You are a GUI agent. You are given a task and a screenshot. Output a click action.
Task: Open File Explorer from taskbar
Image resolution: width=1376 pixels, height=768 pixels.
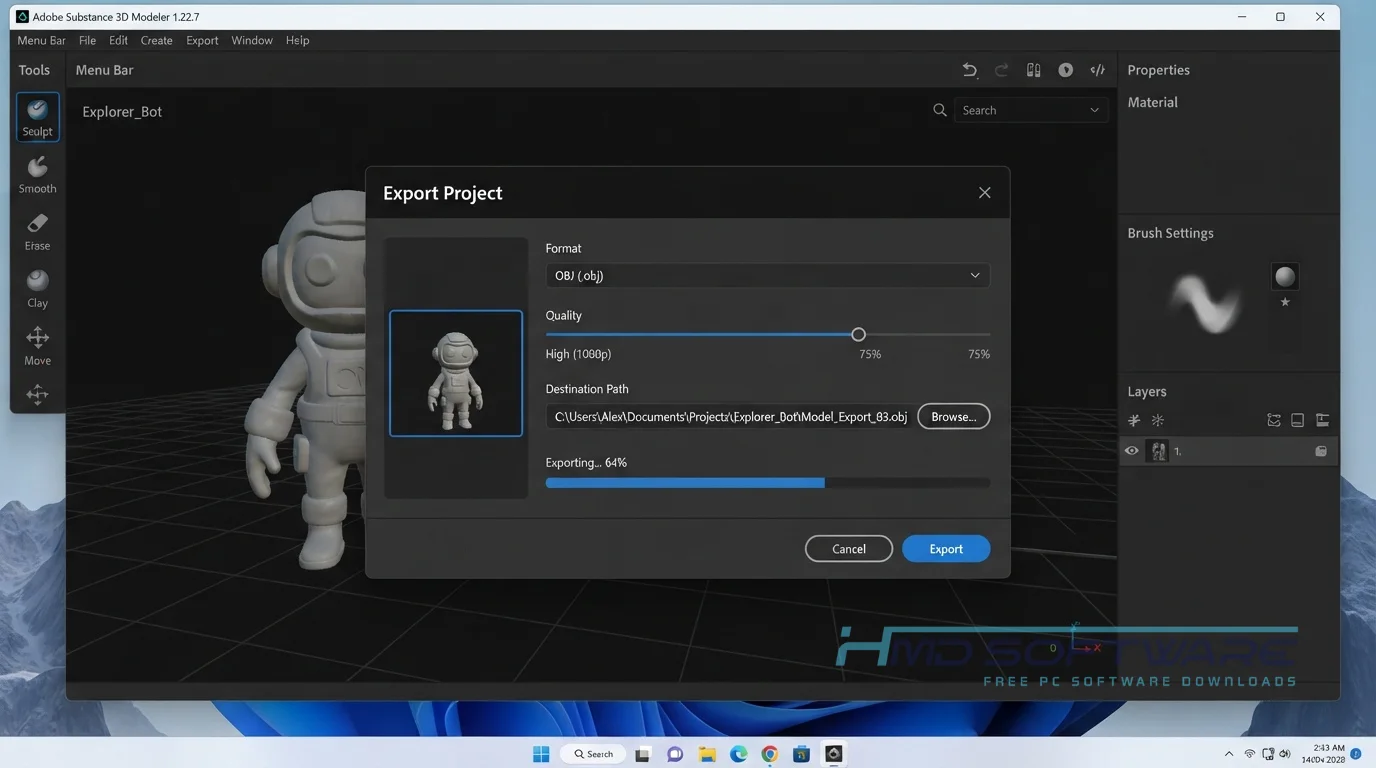(706, 754)
